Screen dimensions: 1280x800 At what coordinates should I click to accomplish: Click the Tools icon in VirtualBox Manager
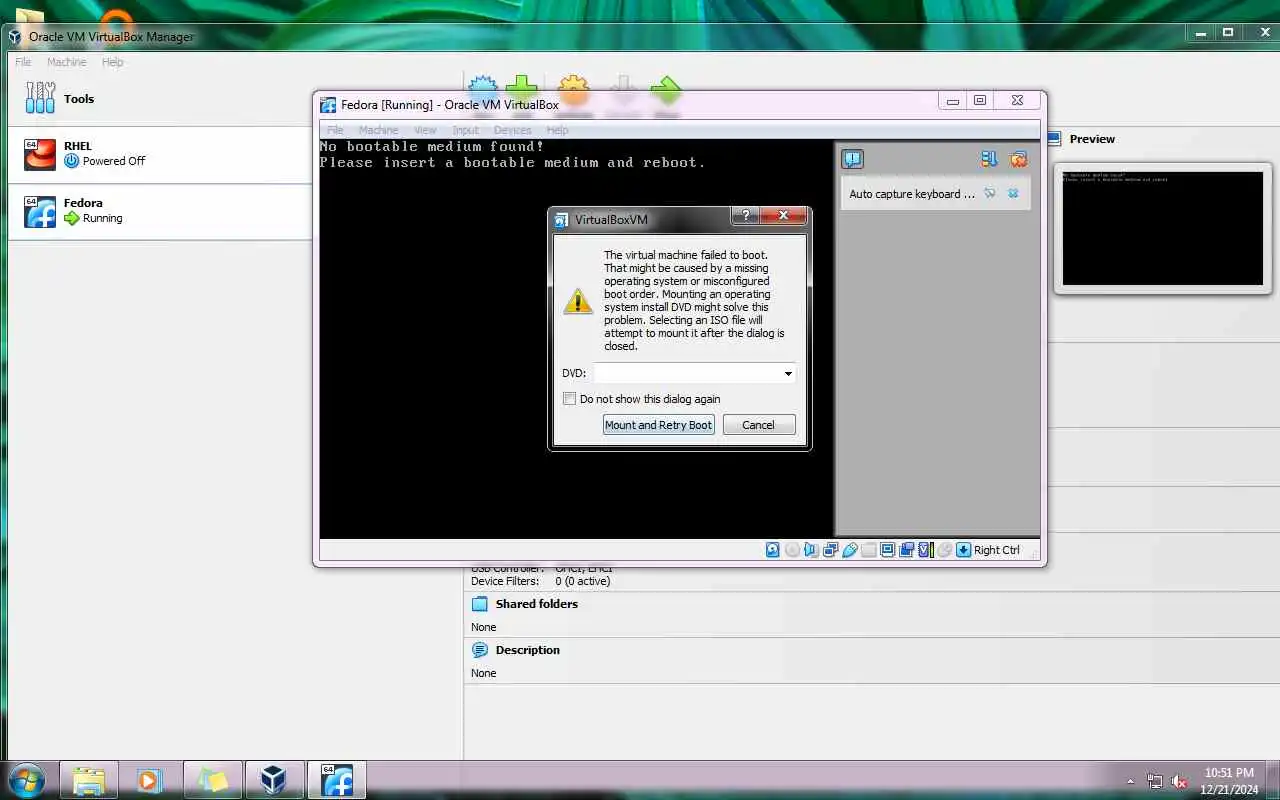tap(40, 98)
